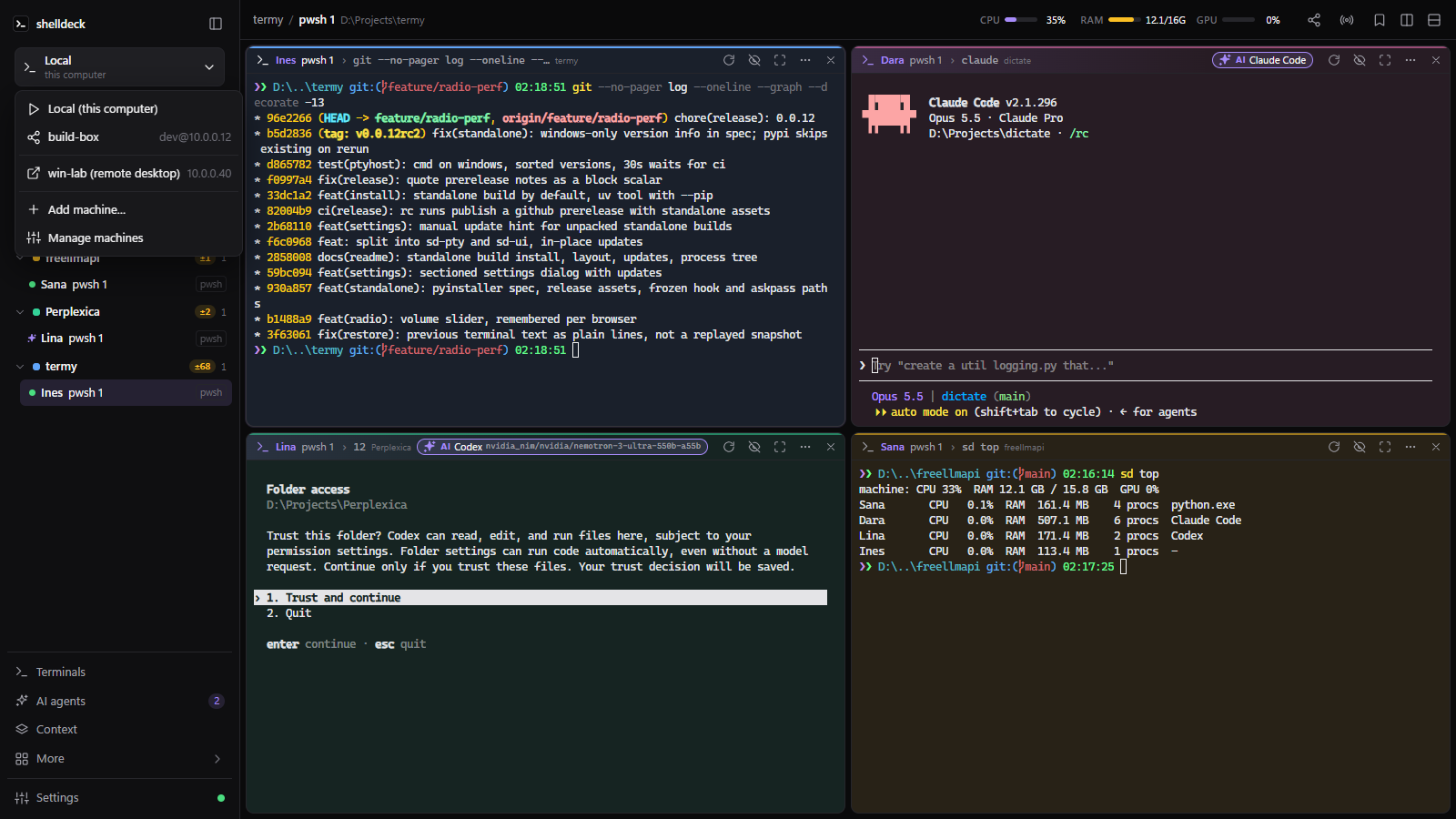Open AI agents section
The height and width of the screenshot is (819, 1456).
click(119, 702)
